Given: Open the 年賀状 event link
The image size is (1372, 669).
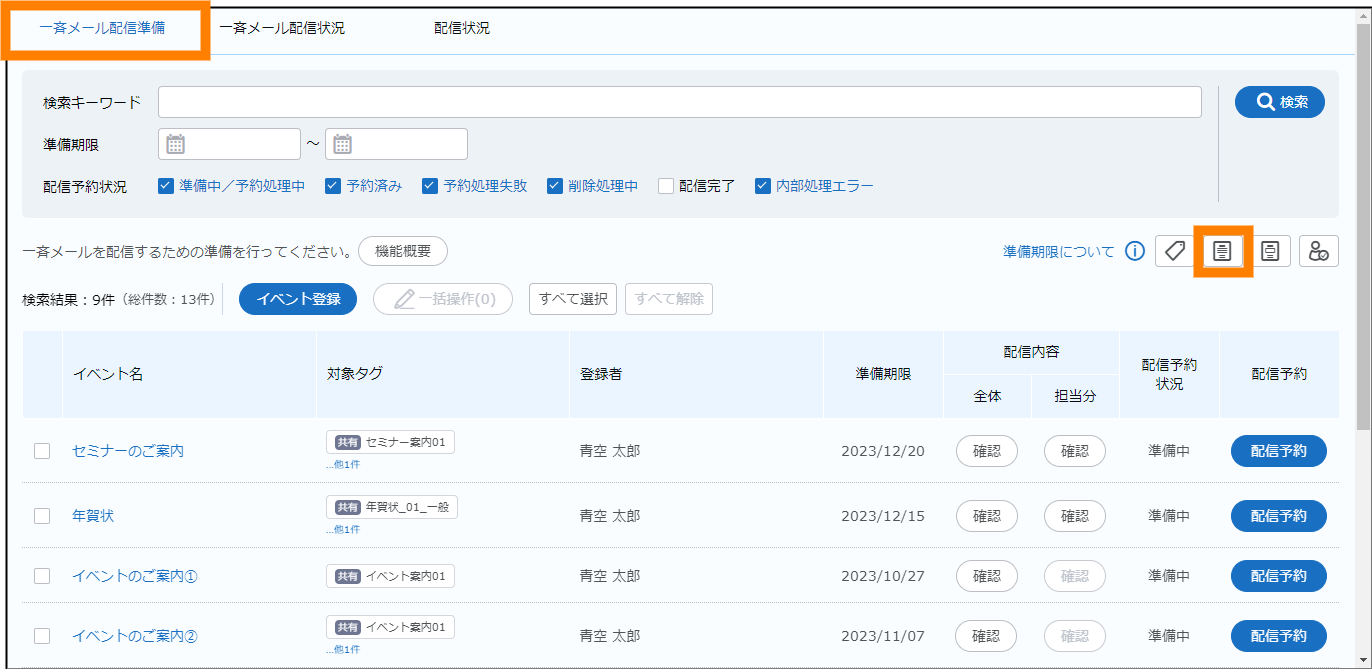Looking at the screenshot, I should pyautogui.click(x=93, y=516).
